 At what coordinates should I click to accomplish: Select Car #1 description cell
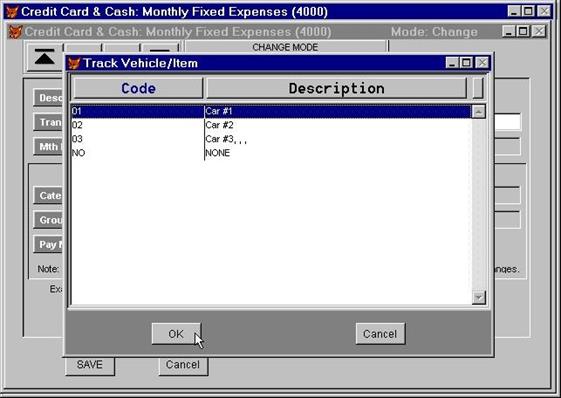338,111
